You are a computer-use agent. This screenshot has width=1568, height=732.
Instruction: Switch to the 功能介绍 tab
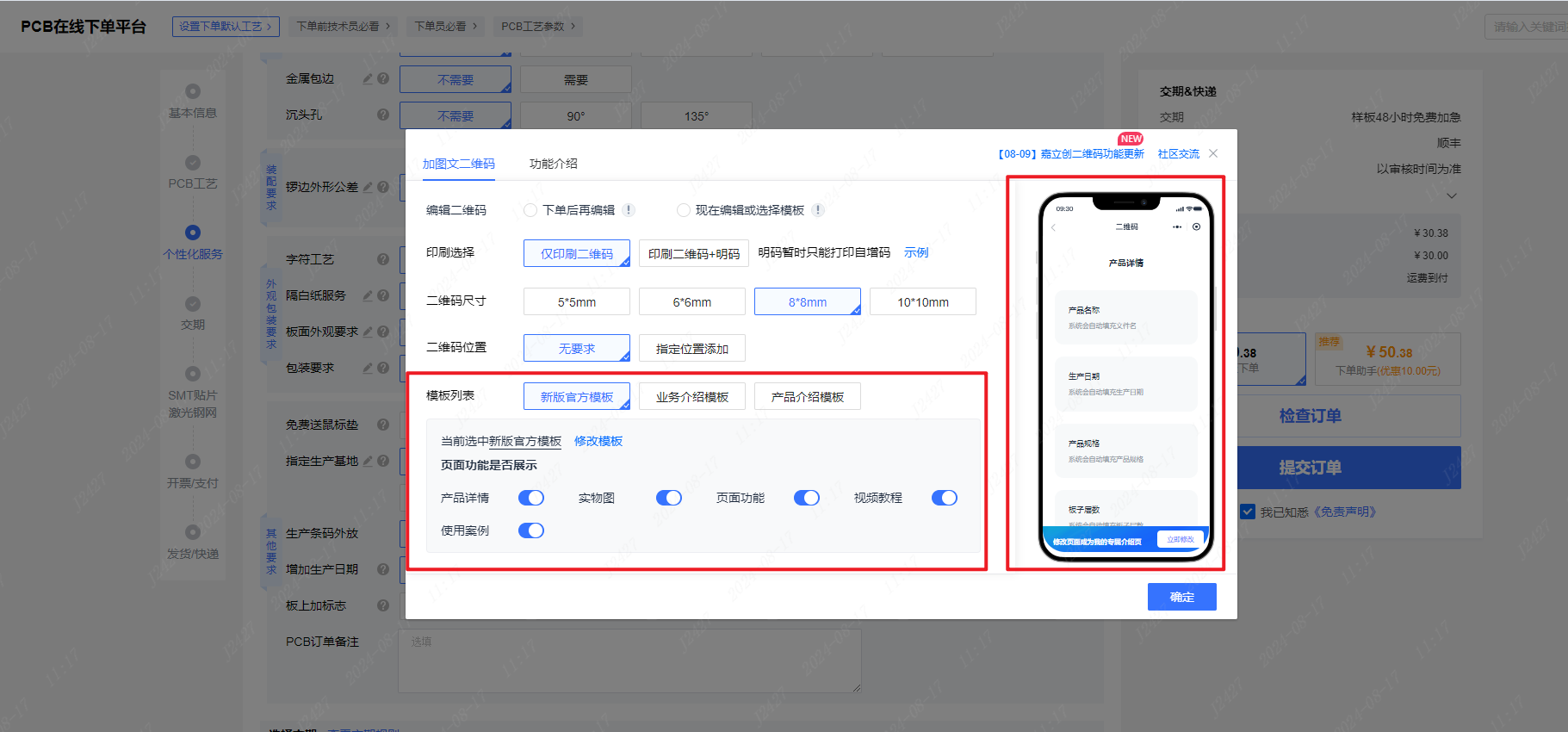[553, 164]
